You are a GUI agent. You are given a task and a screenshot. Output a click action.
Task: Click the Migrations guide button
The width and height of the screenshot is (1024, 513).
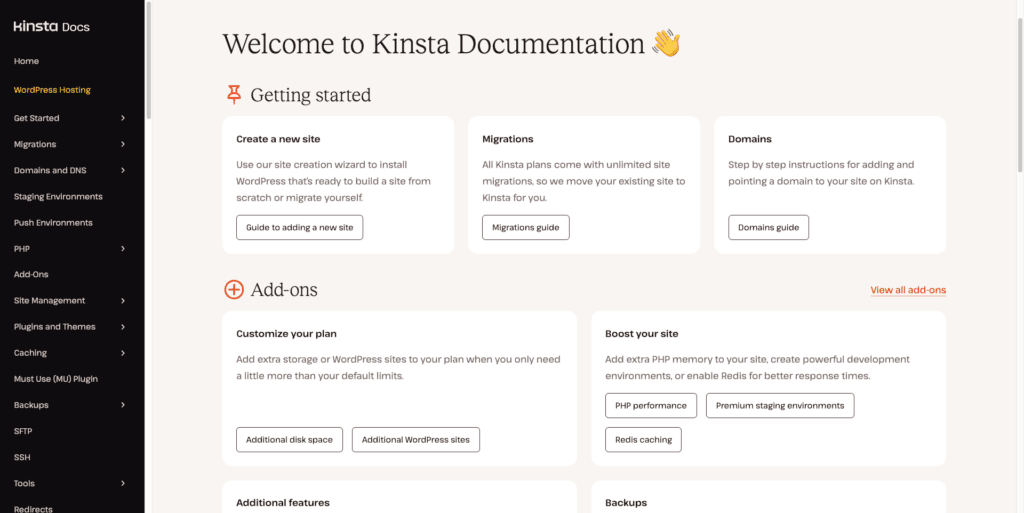[526, 228]
